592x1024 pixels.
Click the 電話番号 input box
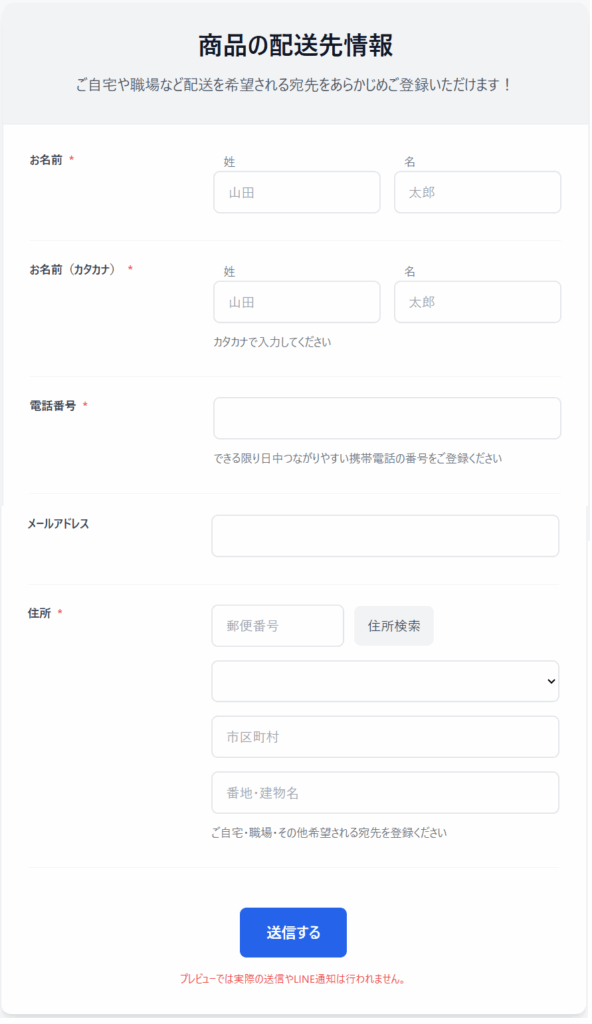tap(387, 418)
